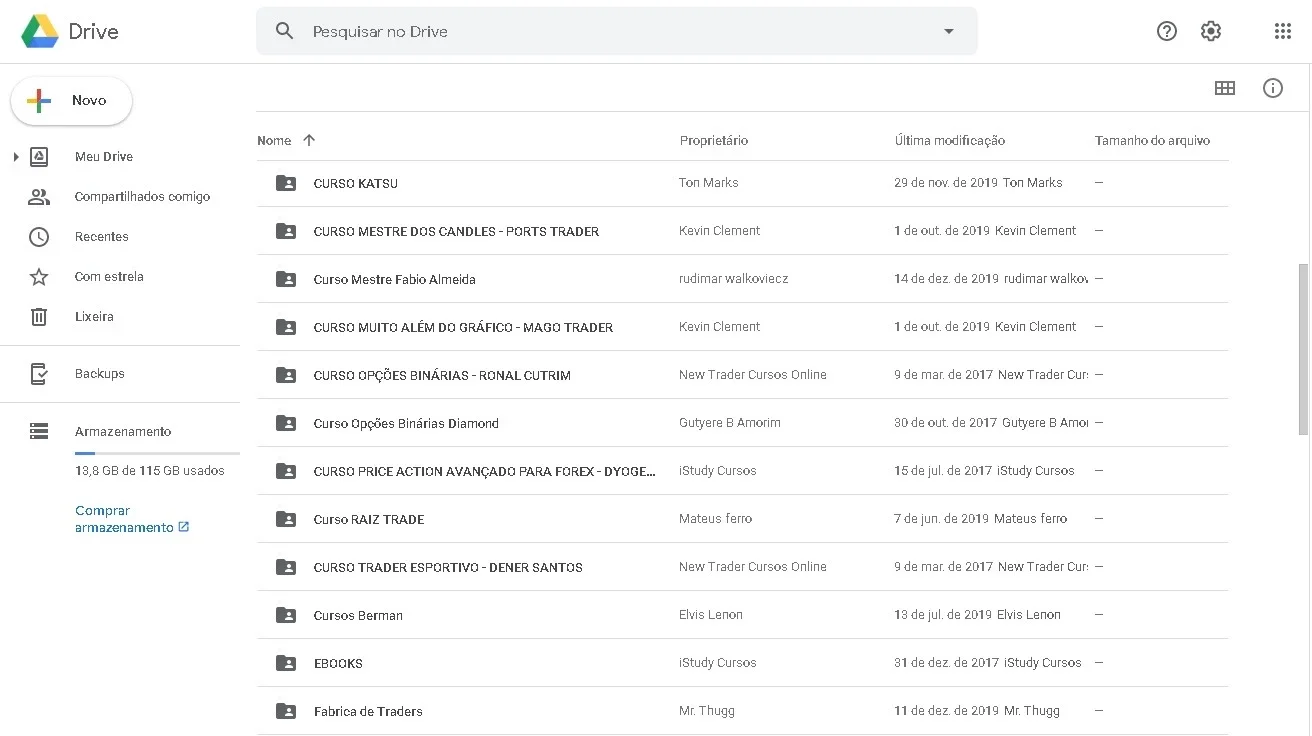The height and width of the screenshot is (736, 1312).
Task: Click inside Pesquisar no Drive field
Action: click(x=617, y=31)
